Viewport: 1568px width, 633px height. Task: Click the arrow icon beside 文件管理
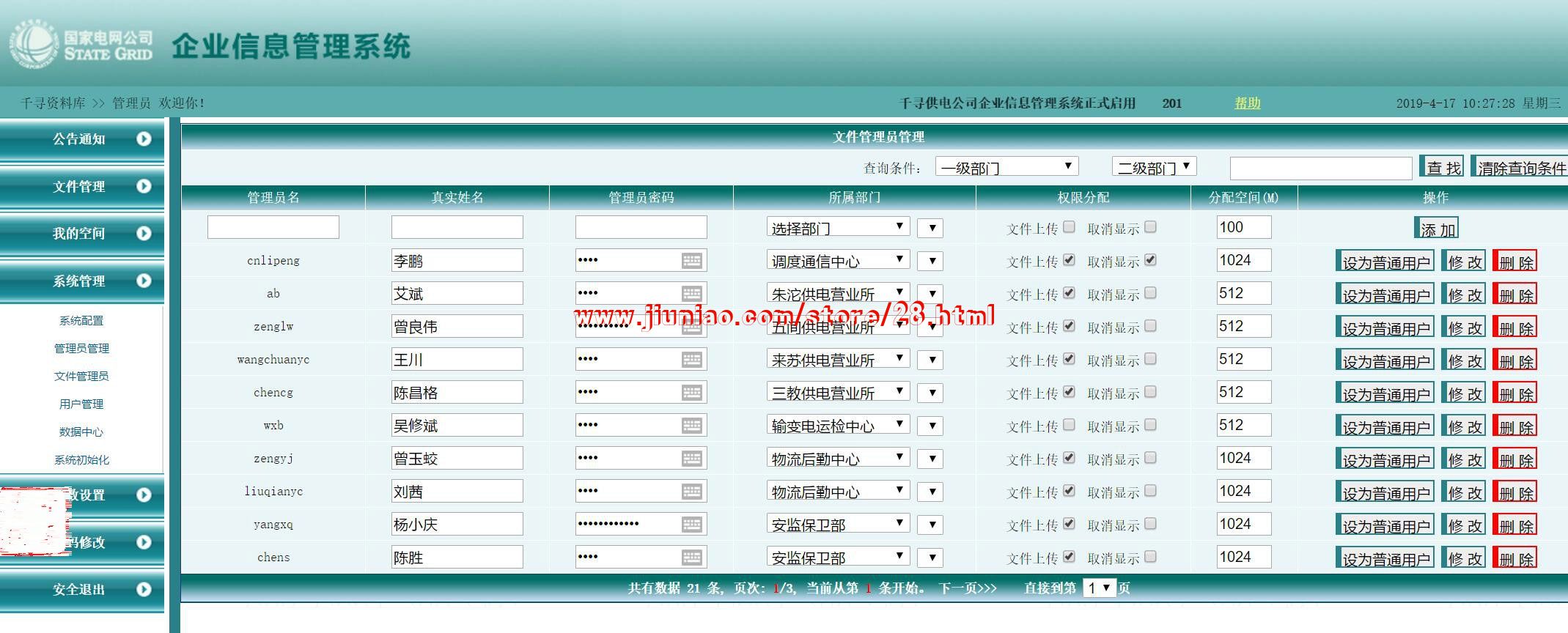144,186
